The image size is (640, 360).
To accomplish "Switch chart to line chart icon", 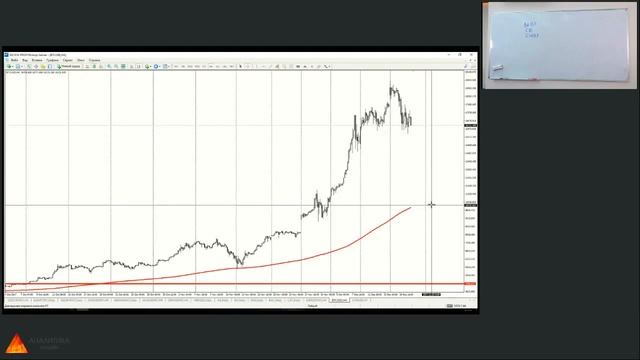I will 101,66.
